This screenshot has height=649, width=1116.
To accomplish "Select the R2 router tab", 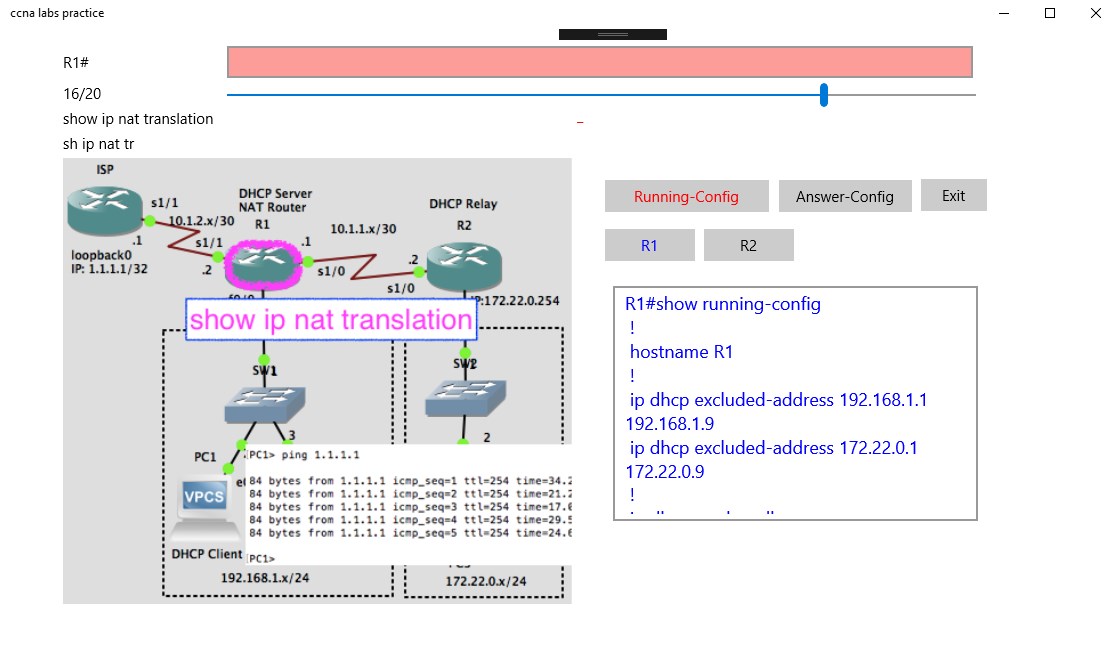I will tap(748, 245).
